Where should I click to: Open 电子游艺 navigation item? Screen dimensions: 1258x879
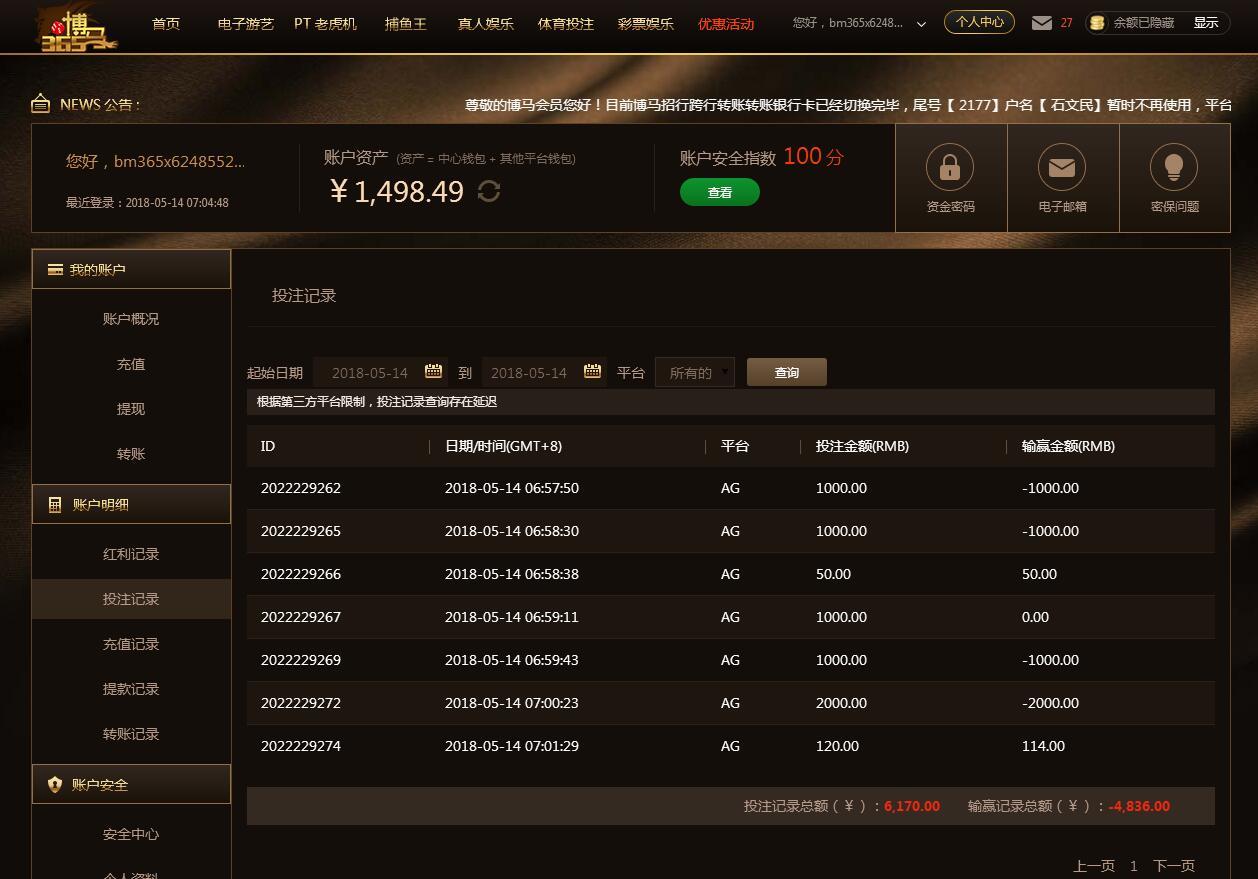245,23
